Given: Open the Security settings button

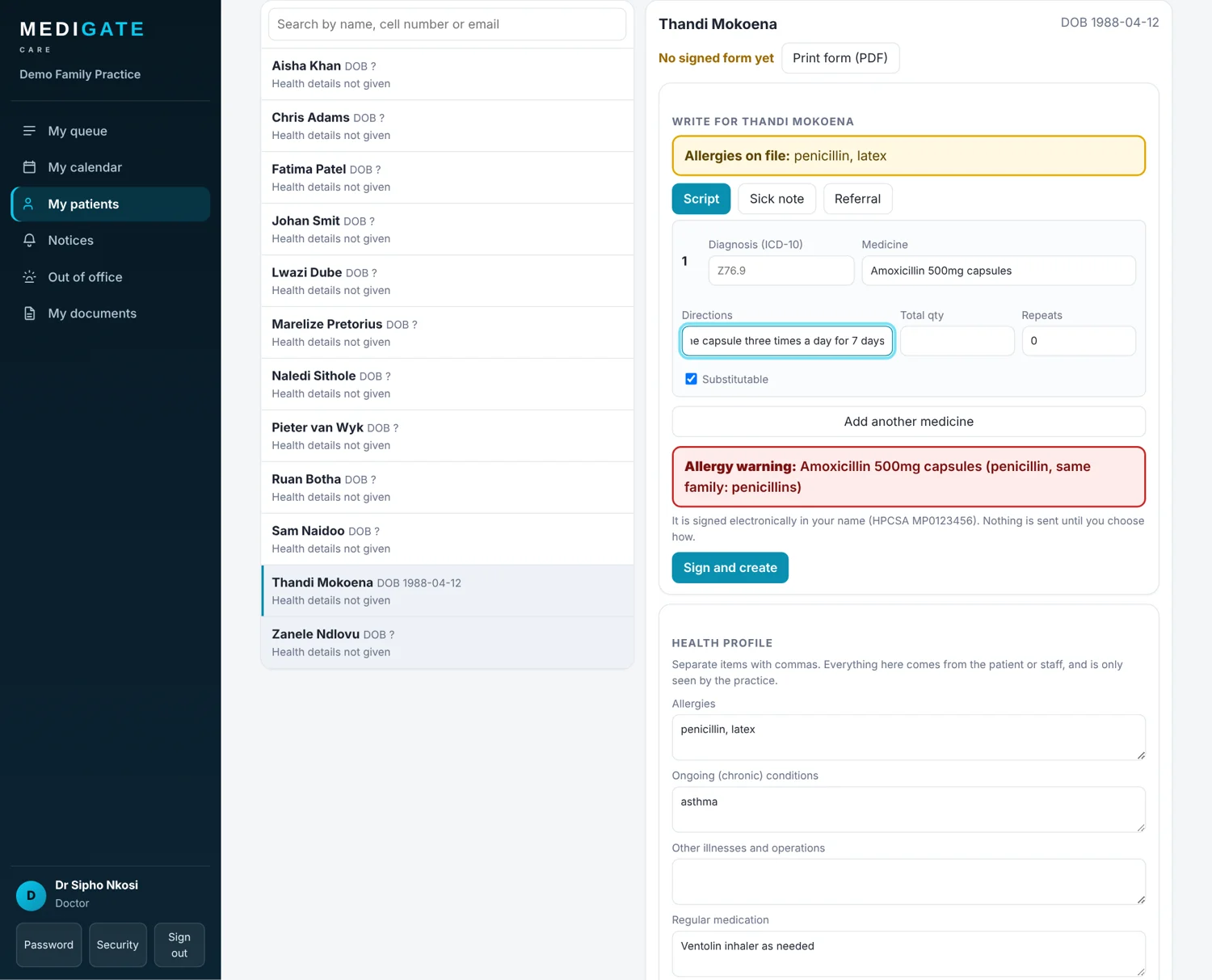Looking at the screenshot, I should pos(118,944).
